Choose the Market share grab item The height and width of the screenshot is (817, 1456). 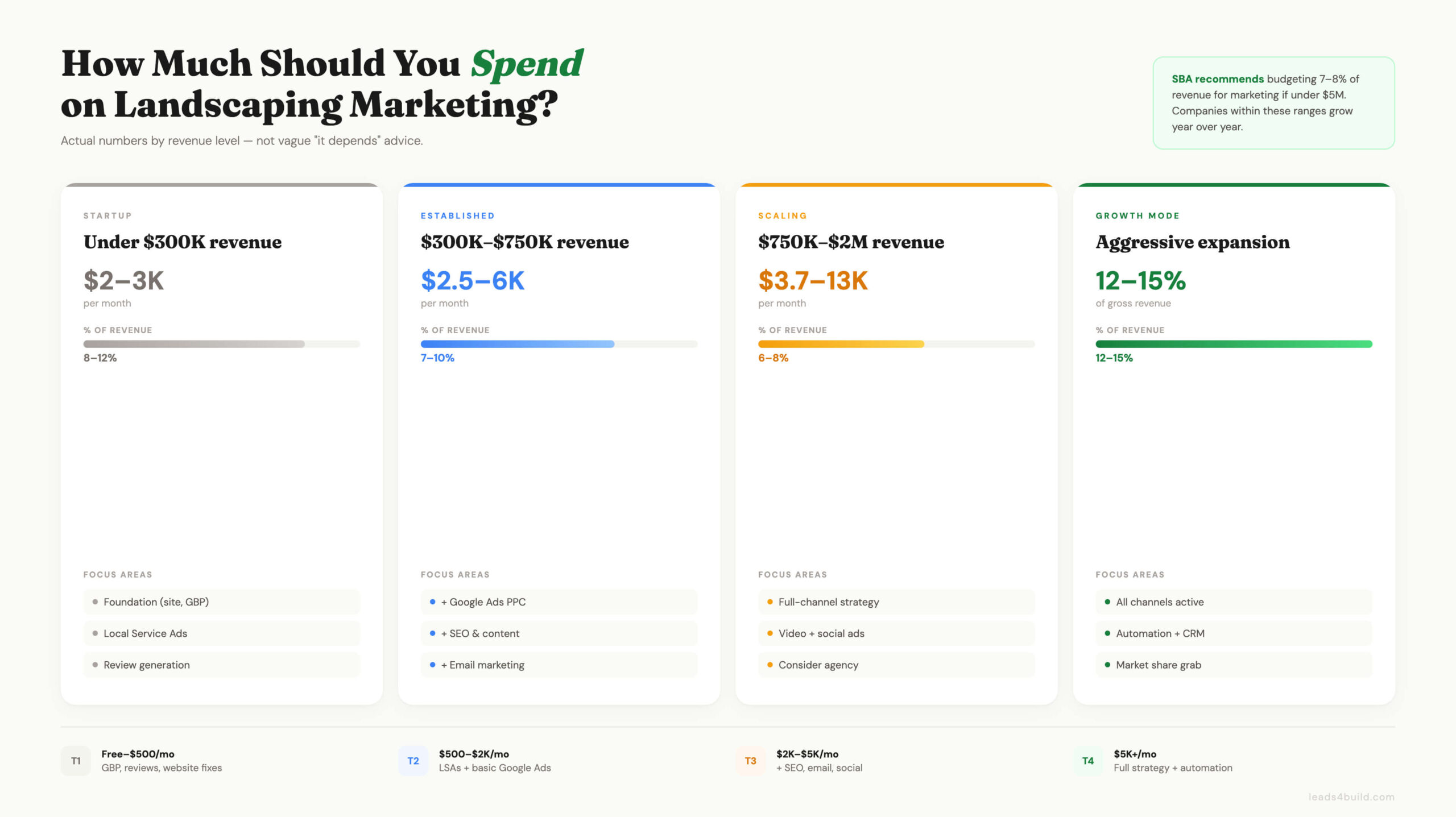tap(1233, 665)
